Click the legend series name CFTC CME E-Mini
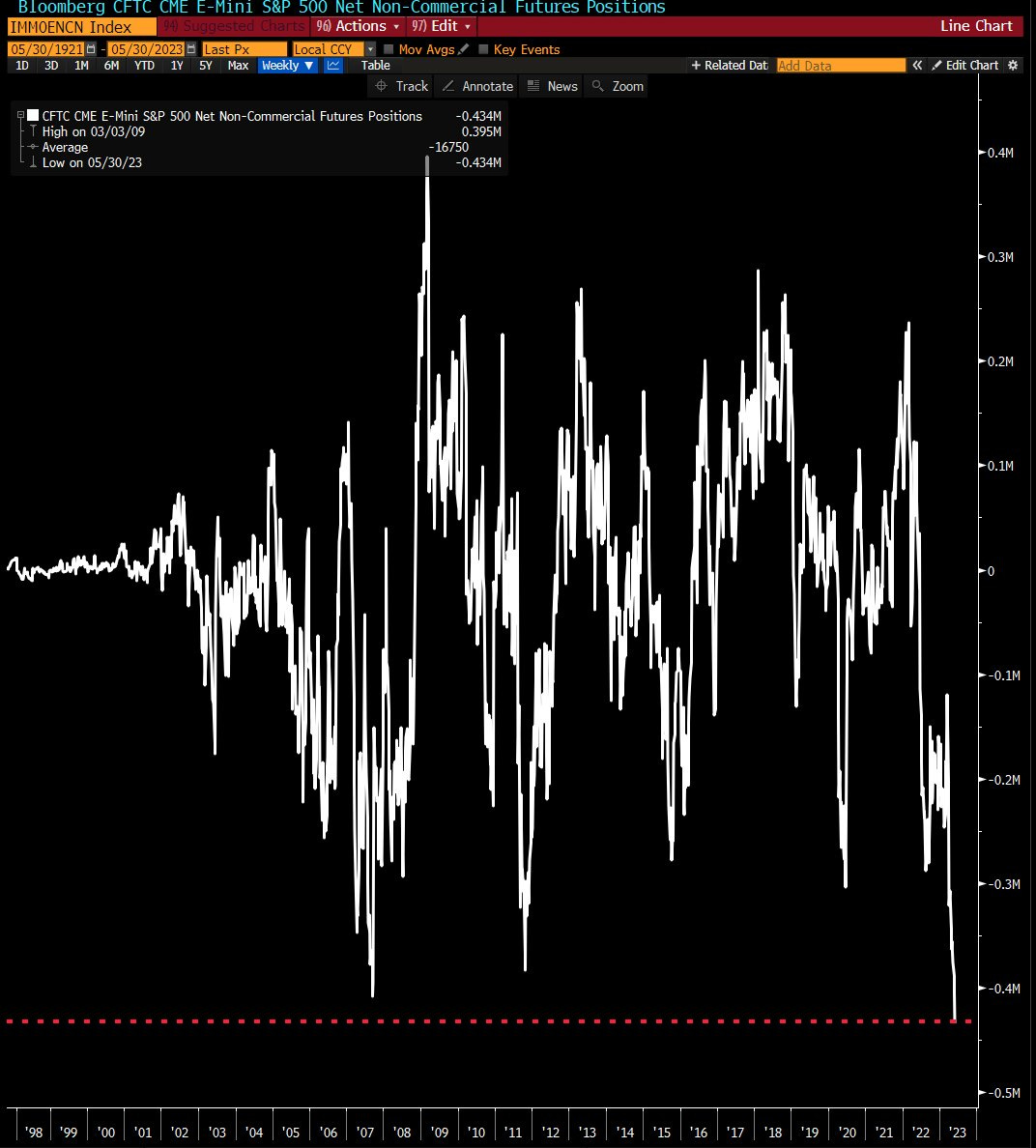The width and height of the screenshot is (1036, 1148). coord(232,116)
